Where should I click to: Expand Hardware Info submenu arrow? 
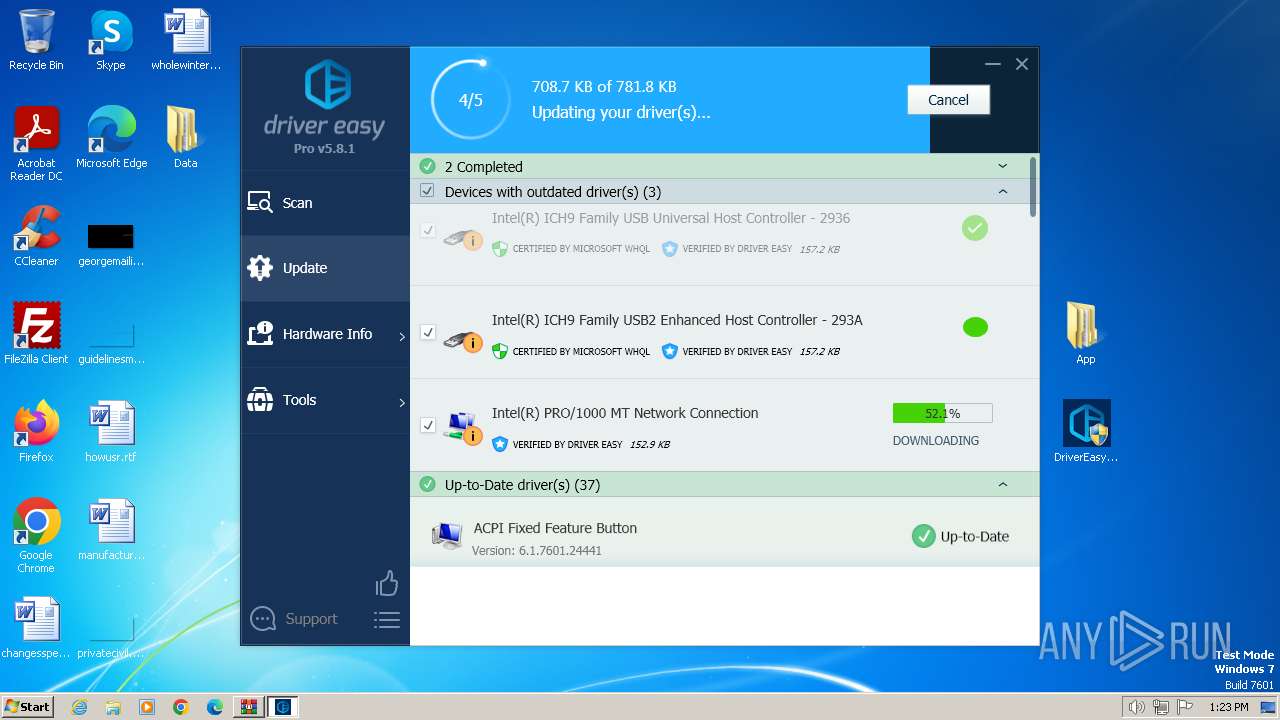coord(402,337)
